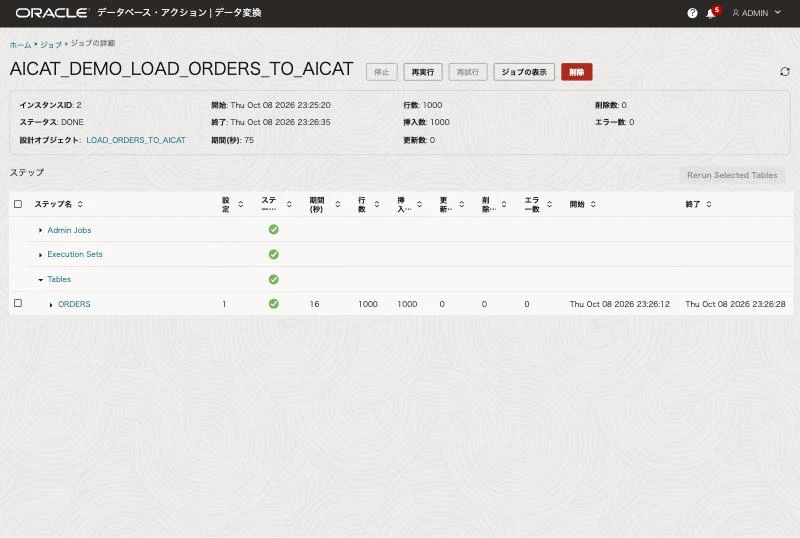
Task: Open LOAD_ORDERS_TO_AICAT design object link
Action: [136, 140]
